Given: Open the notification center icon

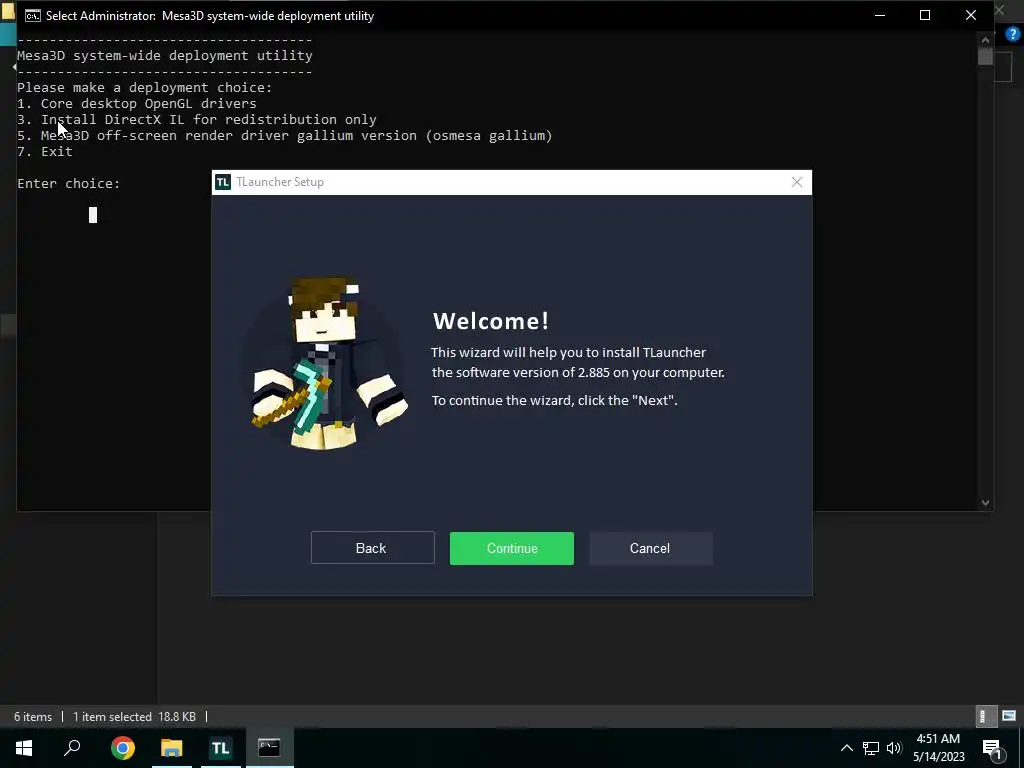Looking at the screenshot, I should coord(992,748).
